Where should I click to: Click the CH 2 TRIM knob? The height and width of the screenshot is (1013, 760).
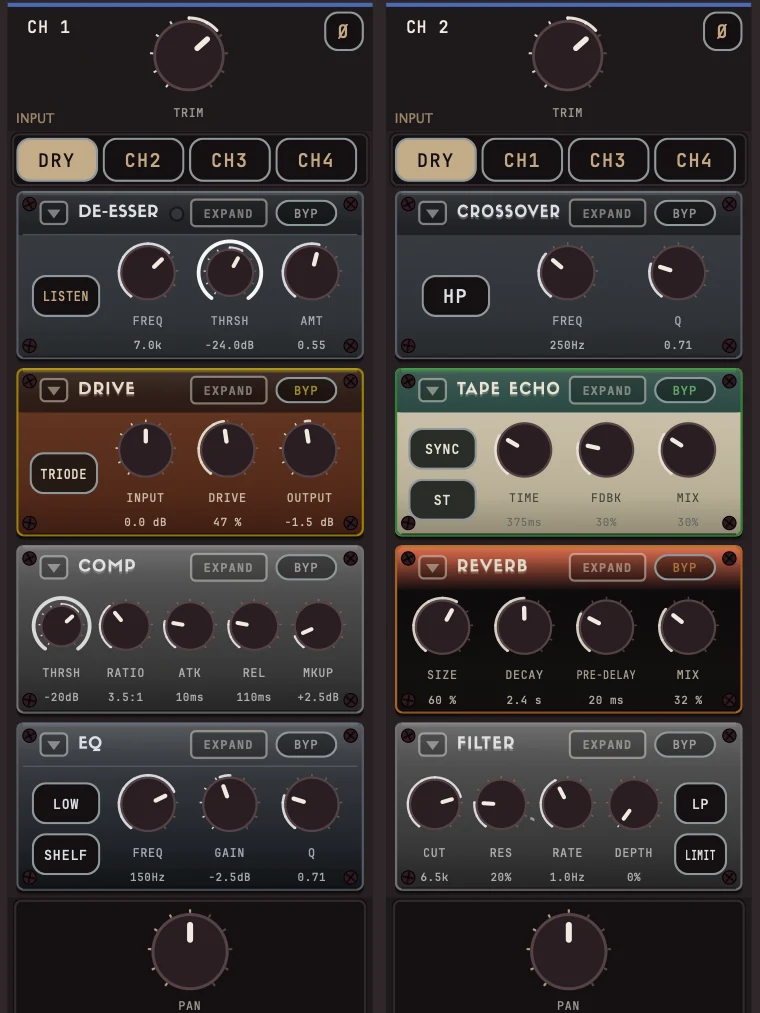point(567,54)
